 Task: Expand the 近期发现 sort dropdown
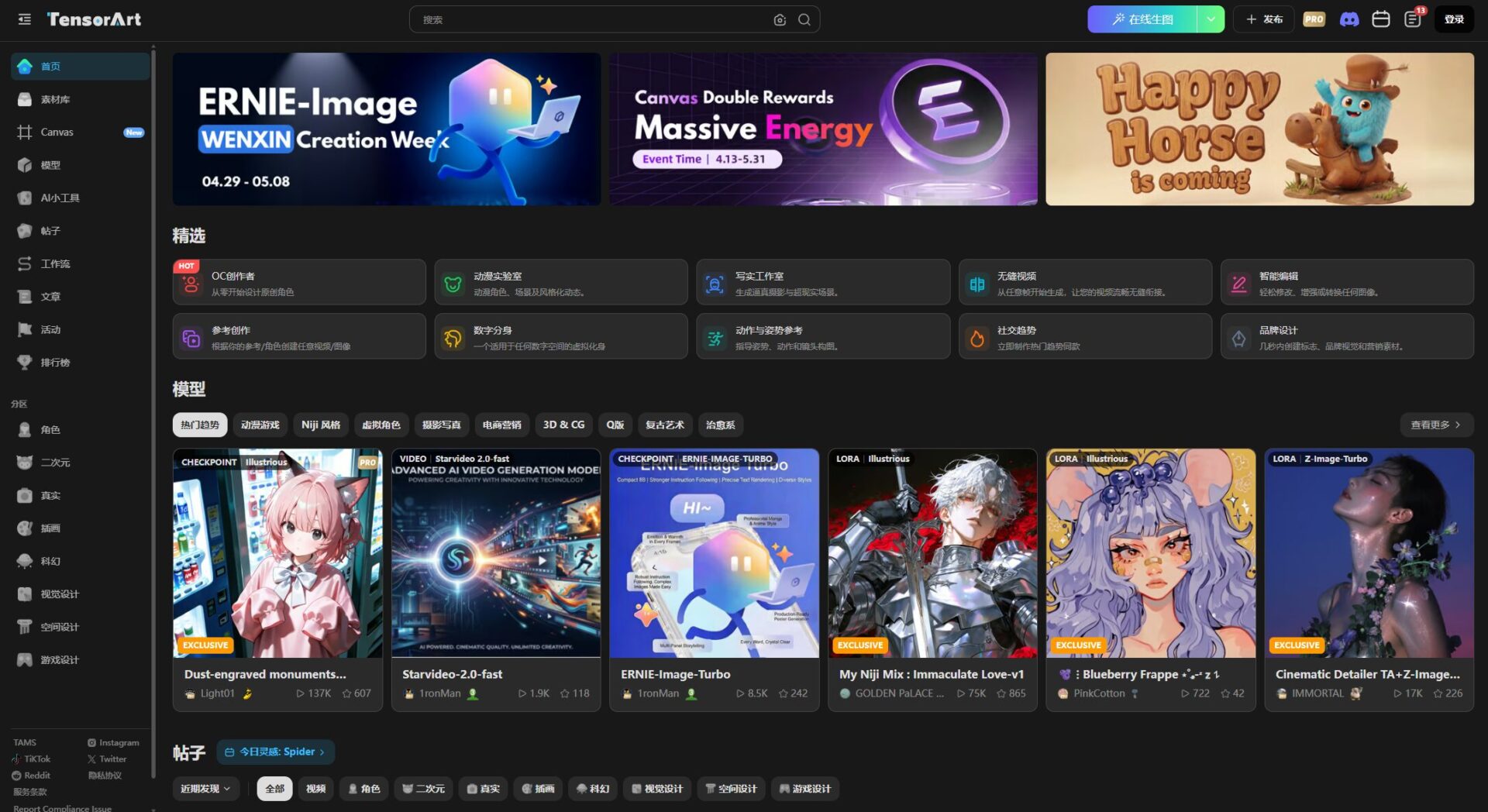[x=205, y=789]
